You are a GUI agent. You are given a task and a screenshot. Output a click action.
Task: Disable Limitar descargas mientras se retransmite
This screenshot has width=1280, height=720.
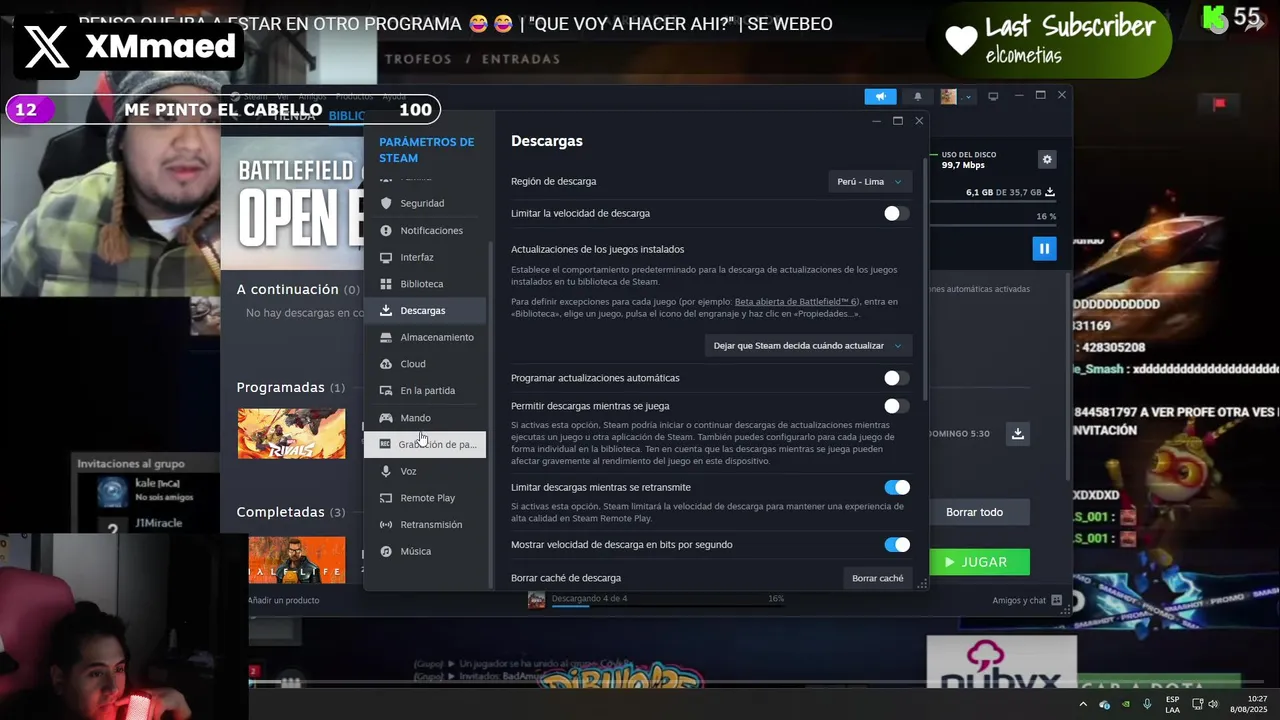897,487
